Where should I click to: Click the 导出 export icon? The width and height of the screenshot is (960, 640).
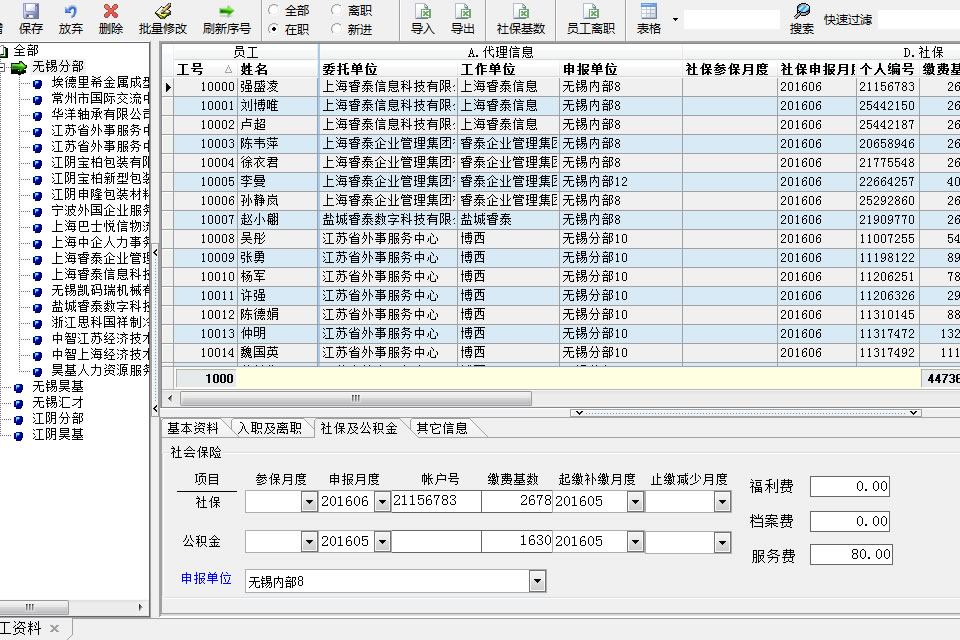pos(463,12)
